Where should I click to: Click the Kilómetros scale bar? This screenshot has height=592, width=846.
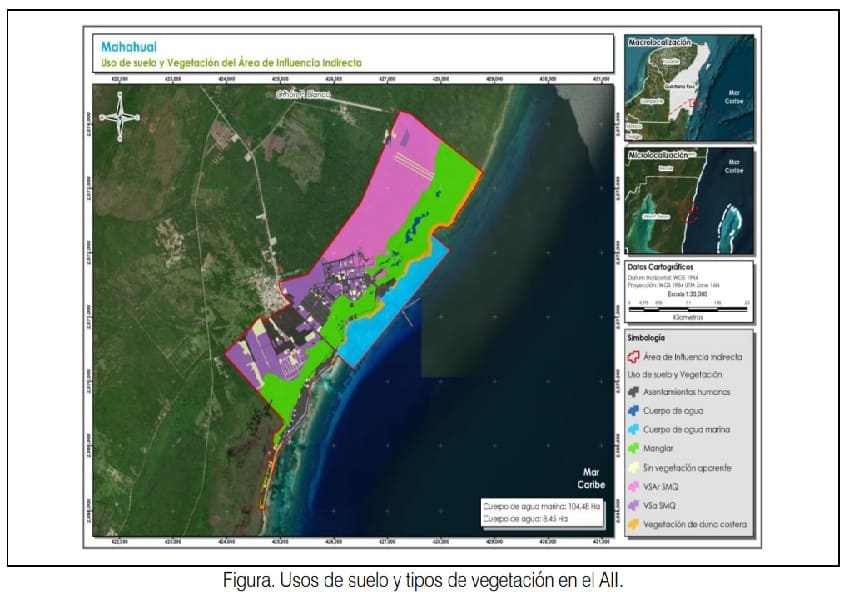[x=688, y=309]
